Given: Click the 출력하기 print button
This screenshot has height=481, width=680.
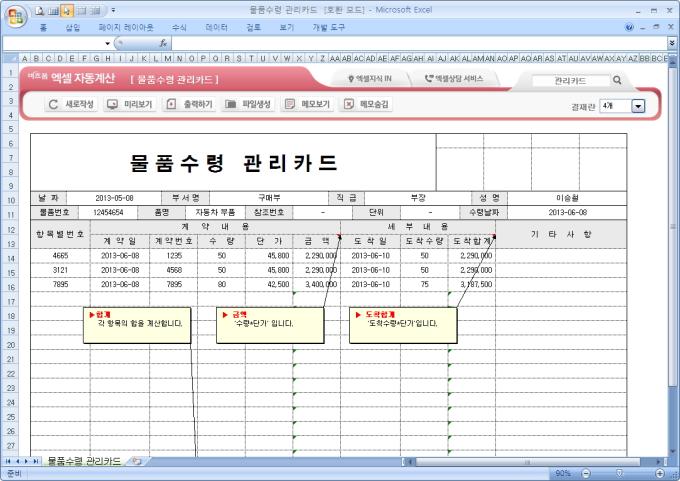Looking at the screenshot, I should pos(190,104).
